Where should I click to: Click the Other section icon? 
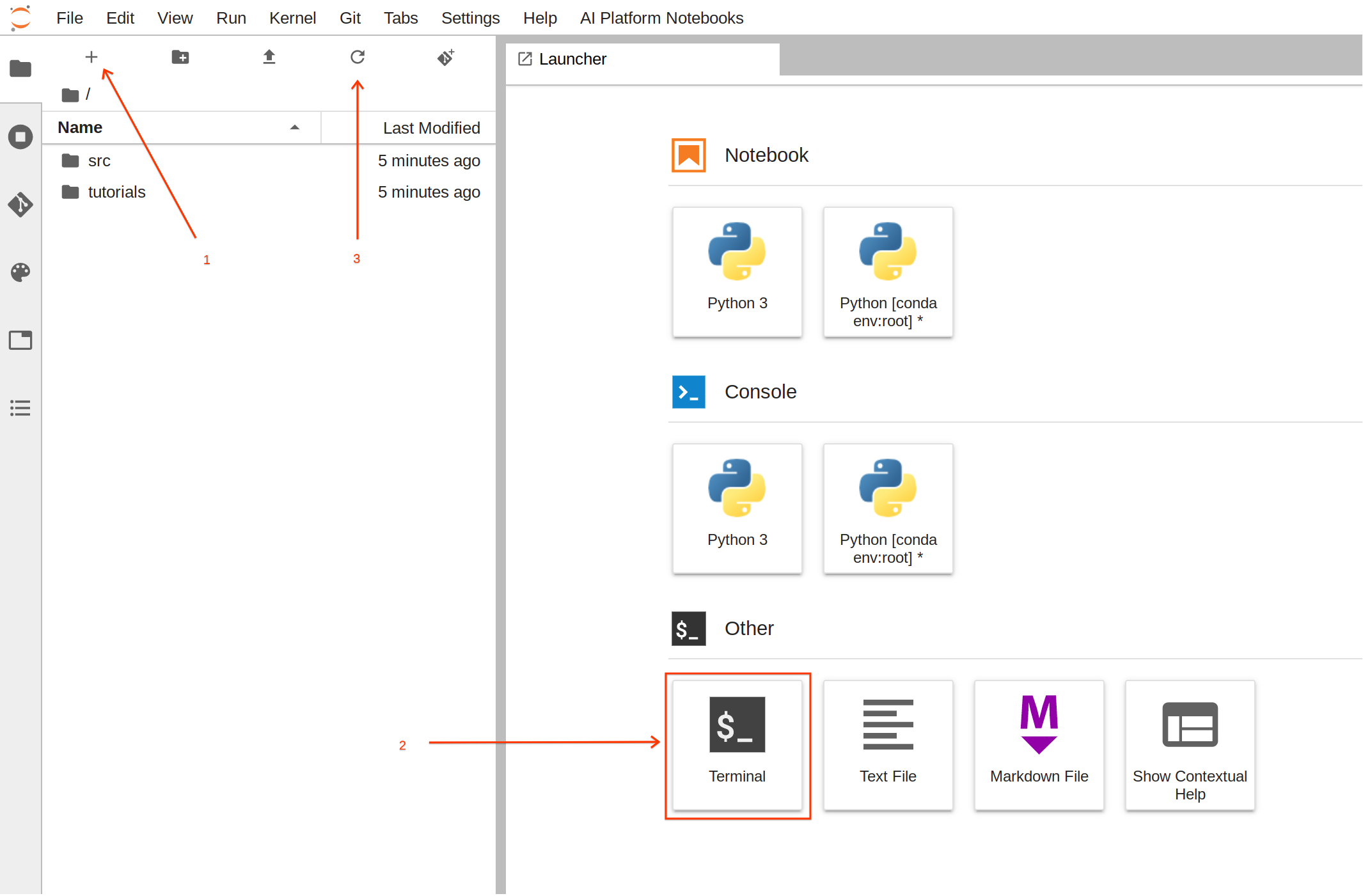click(689, 629)
